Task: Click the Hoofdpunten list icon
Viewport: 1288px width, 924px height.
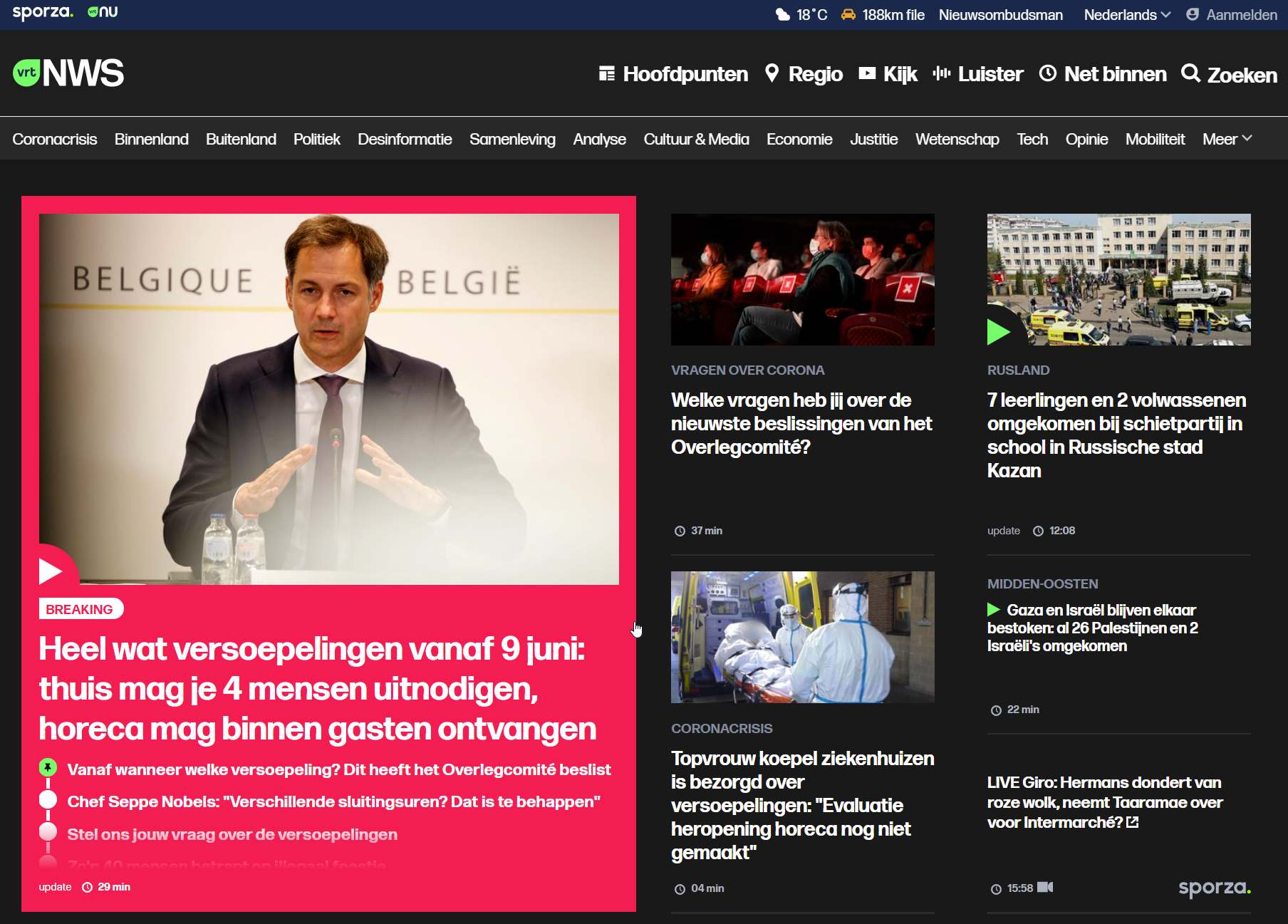Action: (607, 73)
